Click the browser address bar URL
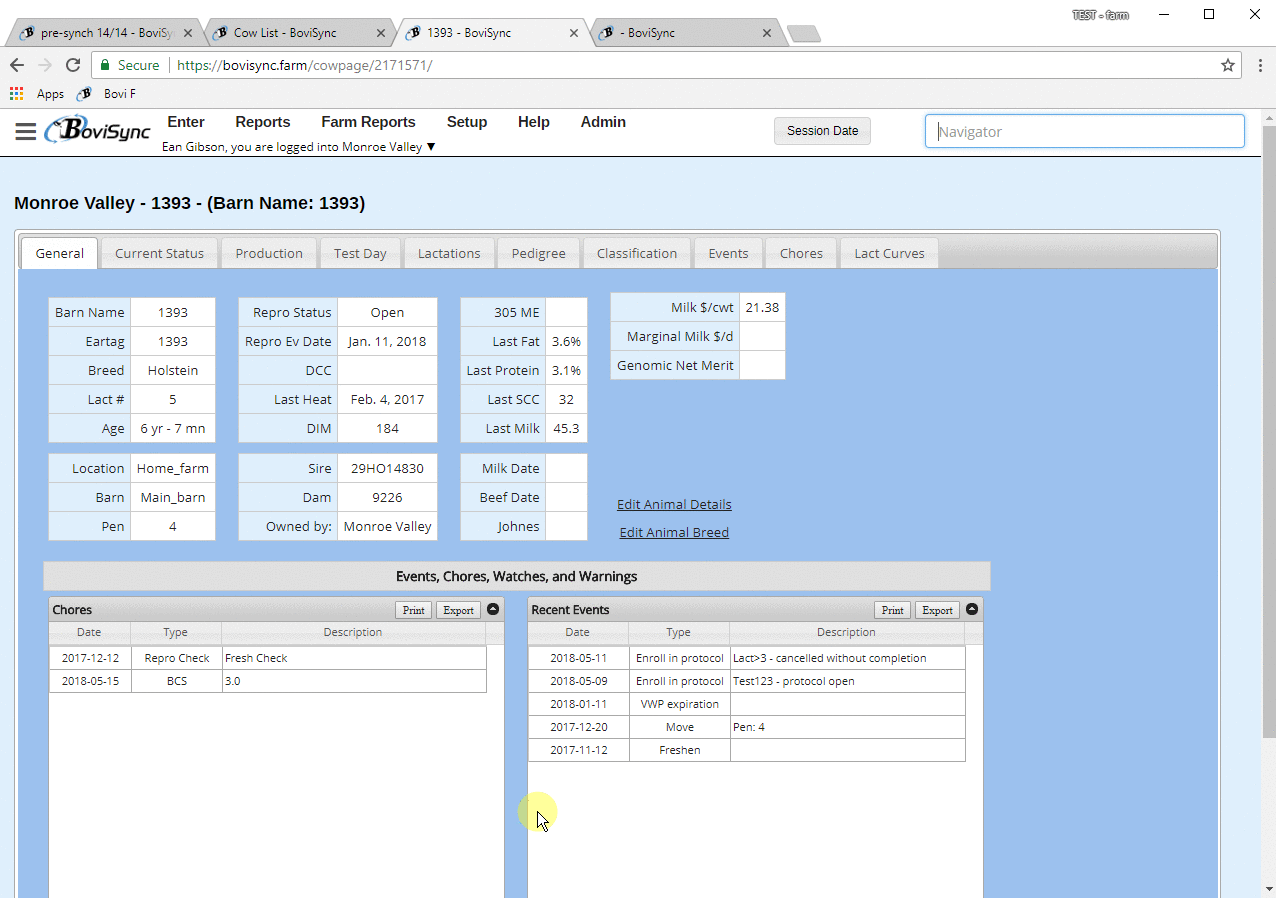The image size is (1276, 898). coord(305,65)
